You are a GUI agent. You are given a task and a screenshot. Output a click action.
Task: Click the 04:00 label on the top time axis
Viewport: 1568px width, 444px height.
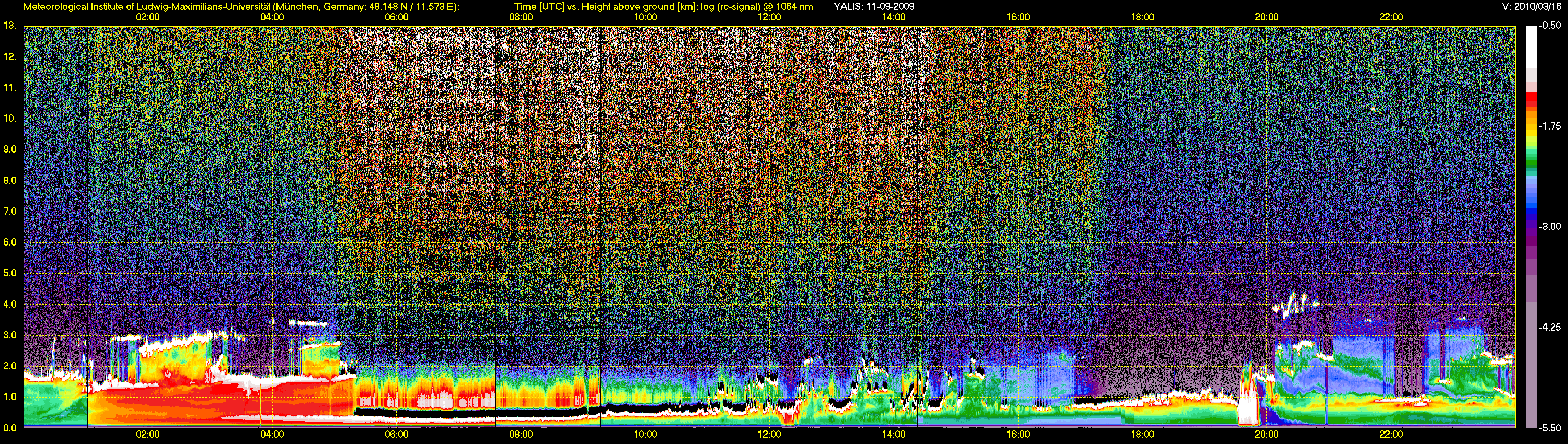pos(272,17)
